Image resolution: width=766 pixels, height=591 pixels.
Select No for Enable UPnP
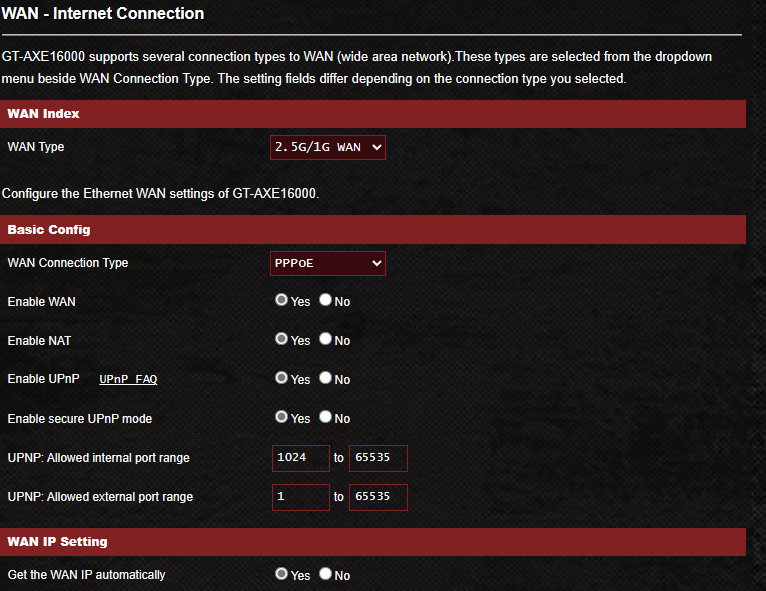point(325,378)
